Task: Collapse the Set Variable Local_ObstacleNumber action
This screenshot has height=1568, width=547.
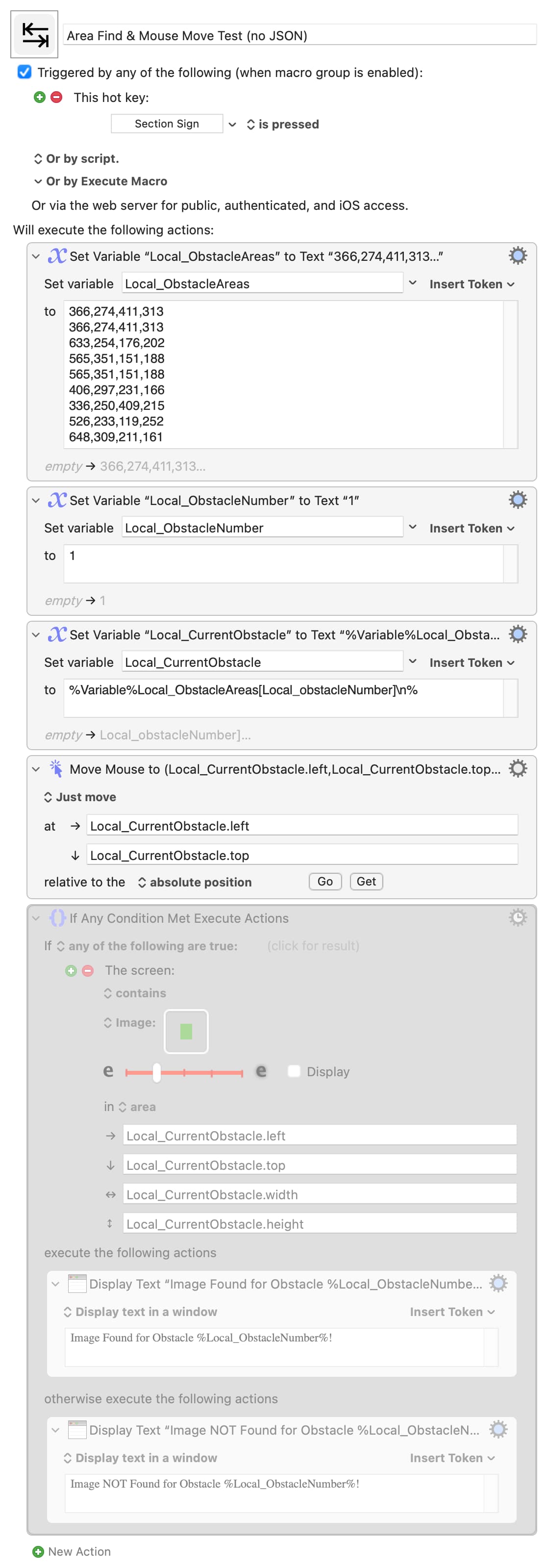Action: click(x=36, y=500)
